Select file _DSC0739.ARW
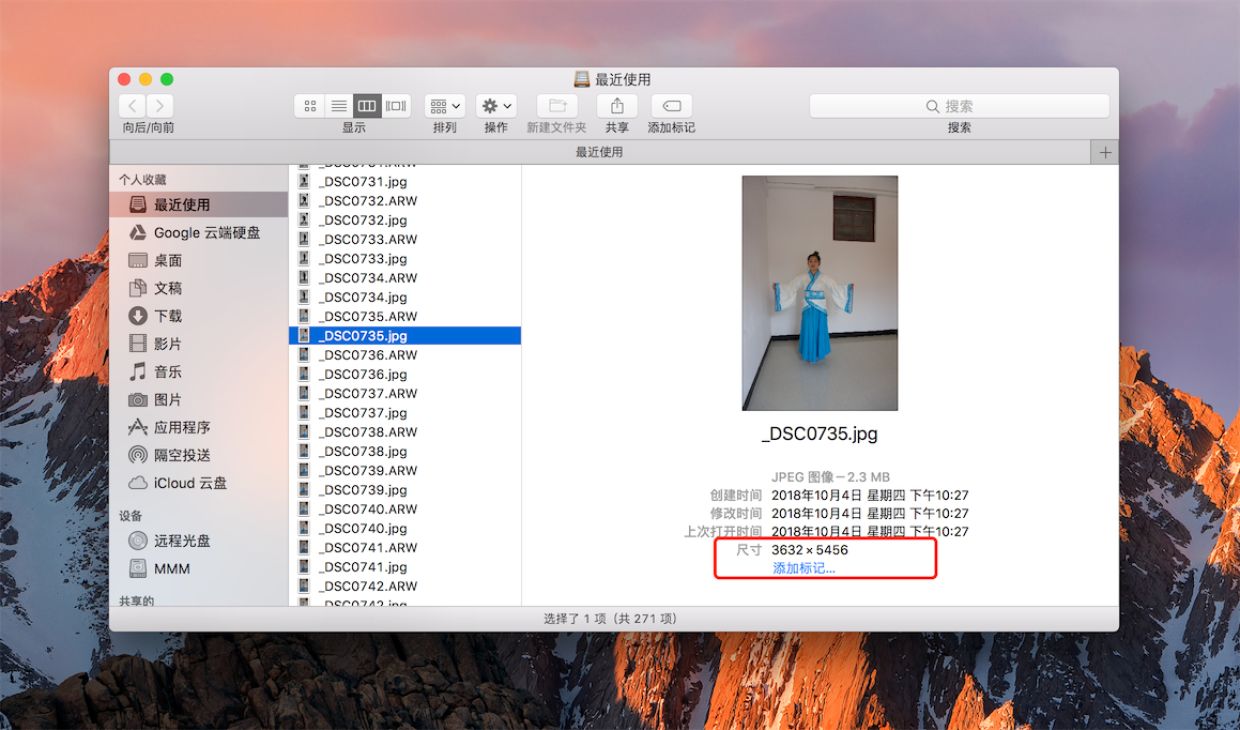Image resolution: width=1240 pixels, height=730 pixels. pos(405,471)
